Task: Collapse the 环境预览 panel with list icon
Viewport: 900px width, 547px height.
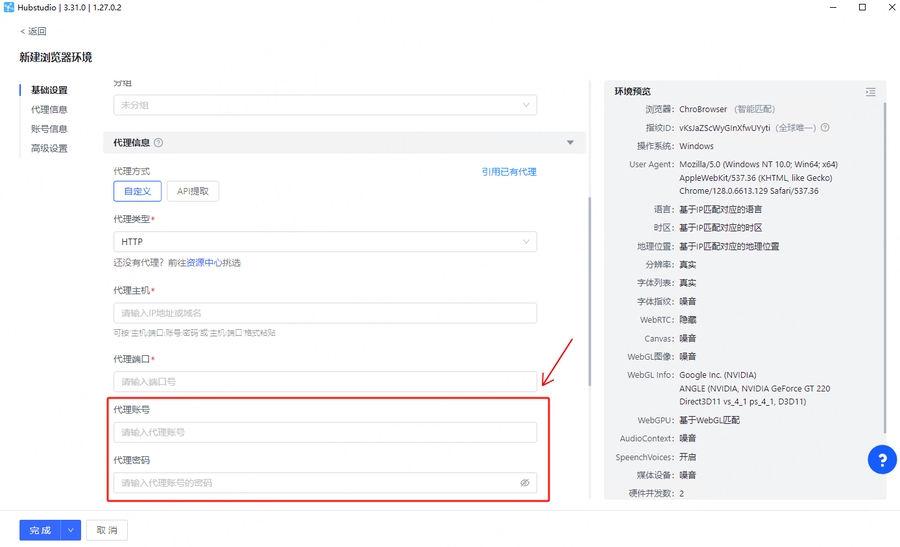Action: pyautogui.click(x=870, y=92)
